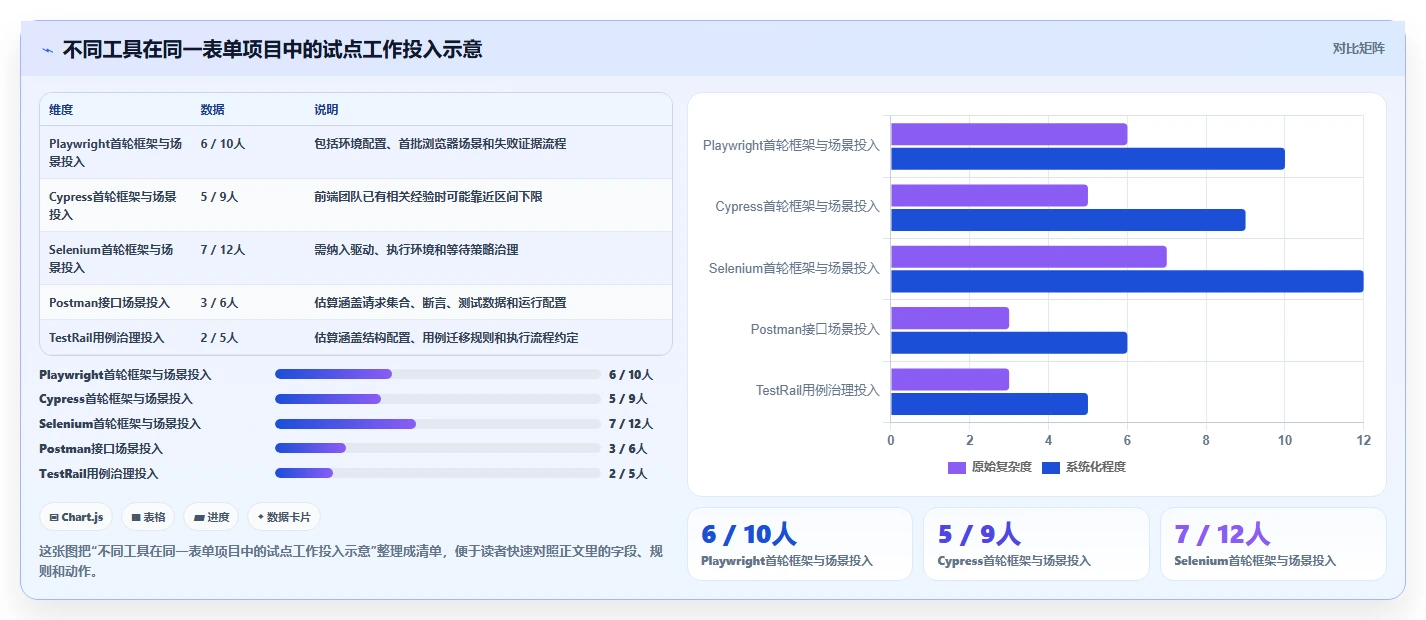Click the Cypress purple chart bar

tap(989, 195)
